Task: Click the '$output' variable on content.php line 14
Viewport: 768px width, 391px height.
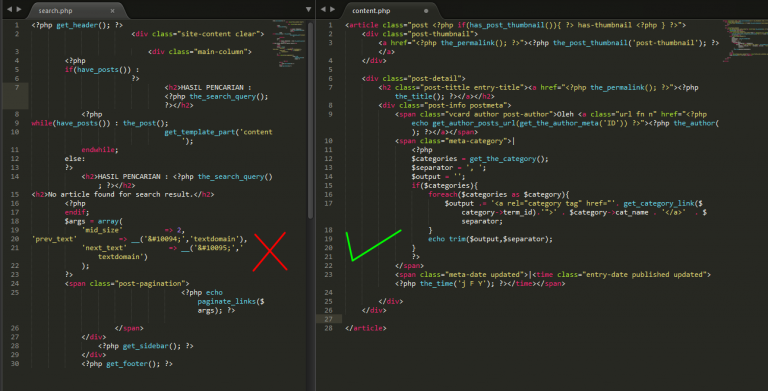Action: pyautogui.click(x=426, y=176)
